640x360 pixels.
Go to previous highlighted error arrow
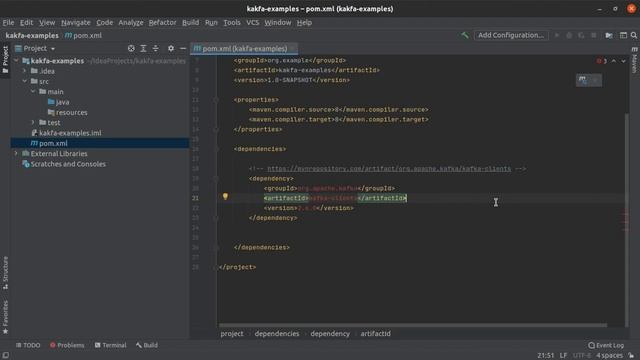pyautogui.click(x=613, y=61)
